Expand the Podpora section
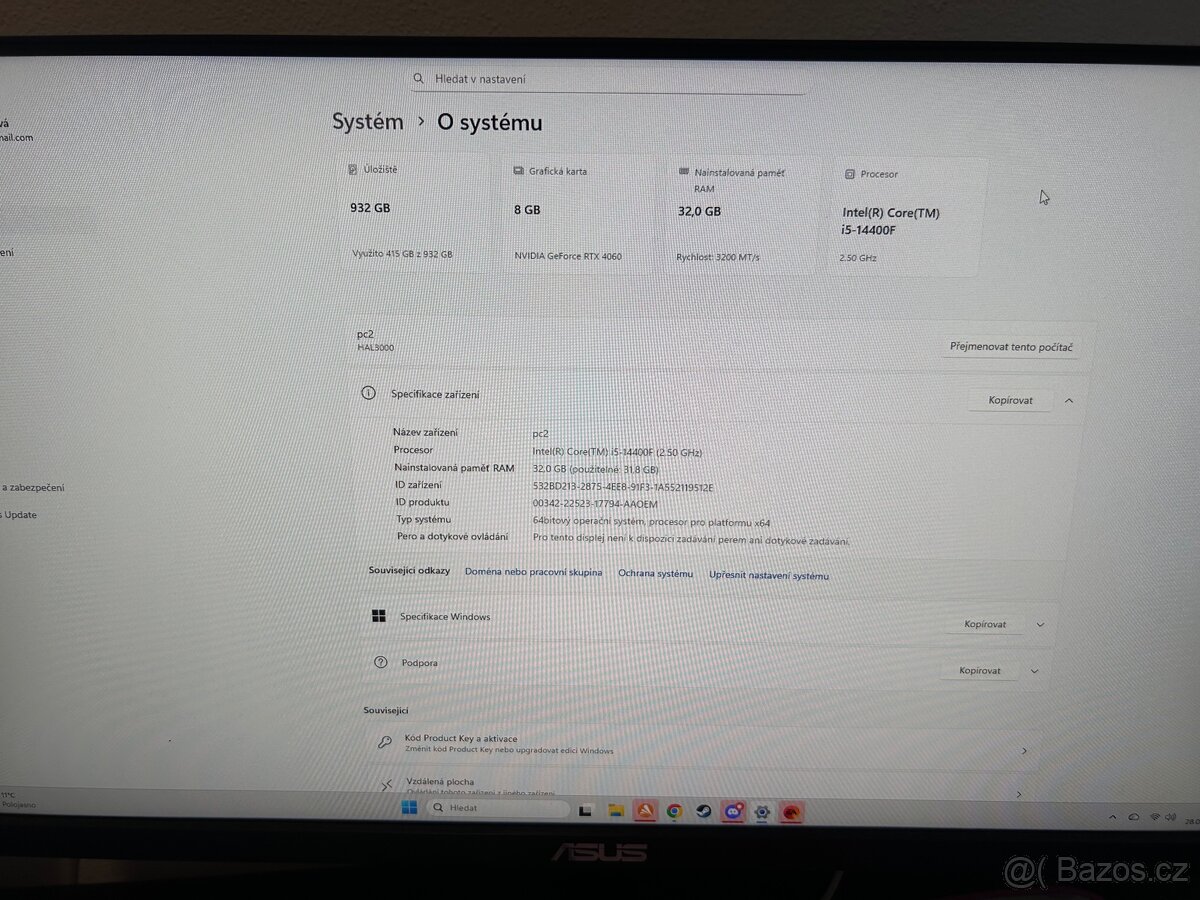1200x900 pixels. pyautogui.click(x=1040, y=670)
